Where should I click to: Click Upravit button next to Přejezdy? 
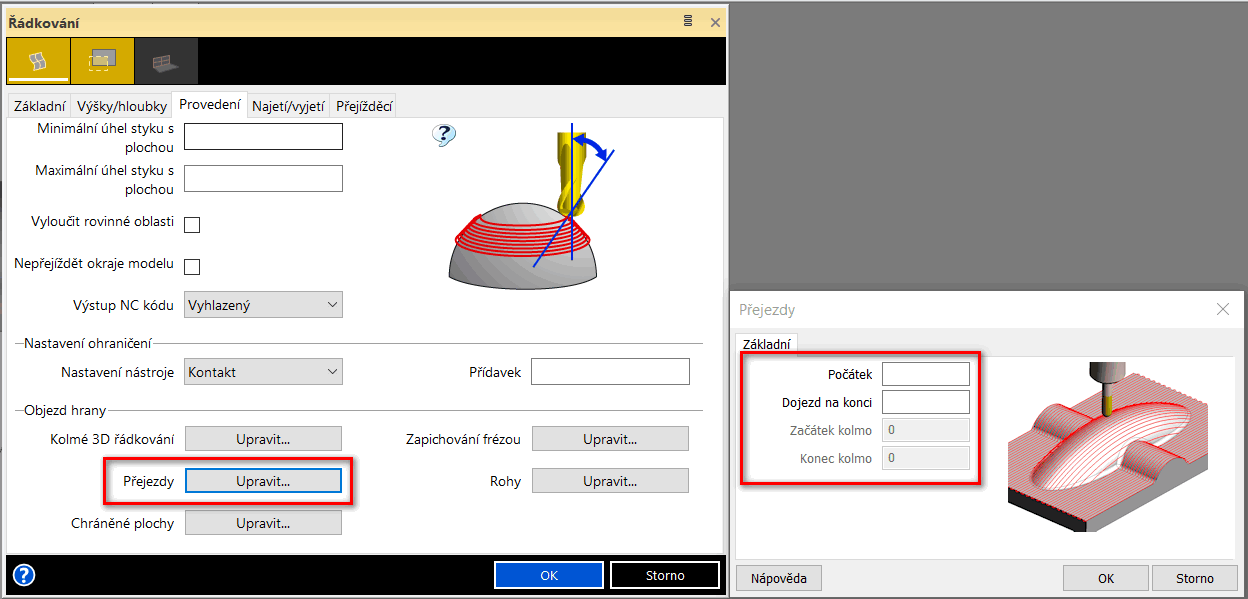click(263, 481)
